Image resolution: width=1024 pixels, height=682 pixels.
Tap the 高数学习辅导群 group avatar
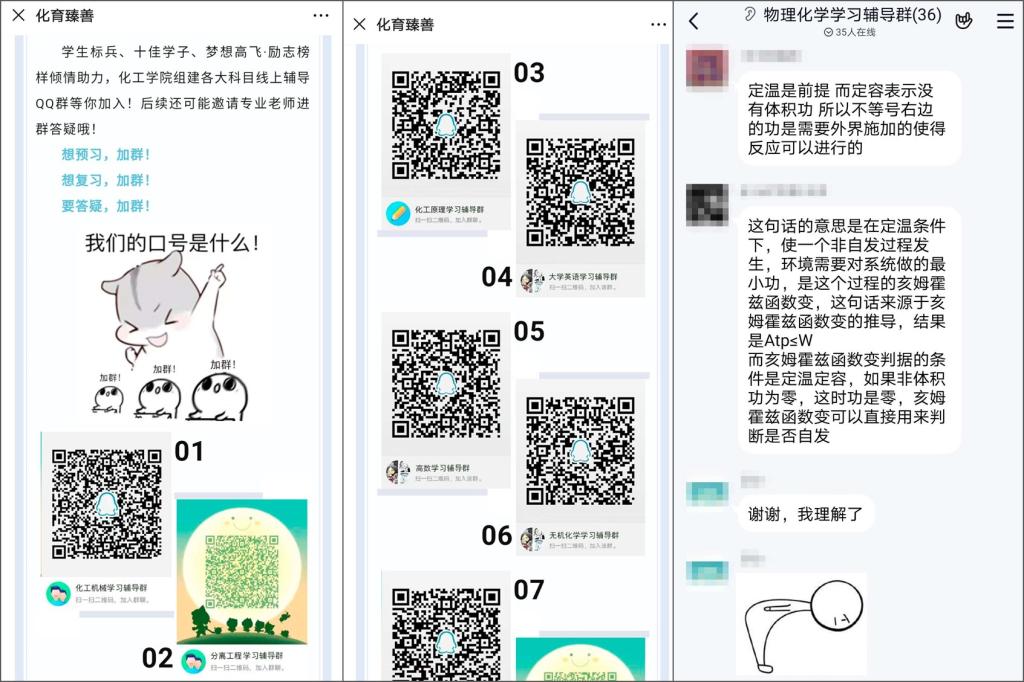coord(398,472)
